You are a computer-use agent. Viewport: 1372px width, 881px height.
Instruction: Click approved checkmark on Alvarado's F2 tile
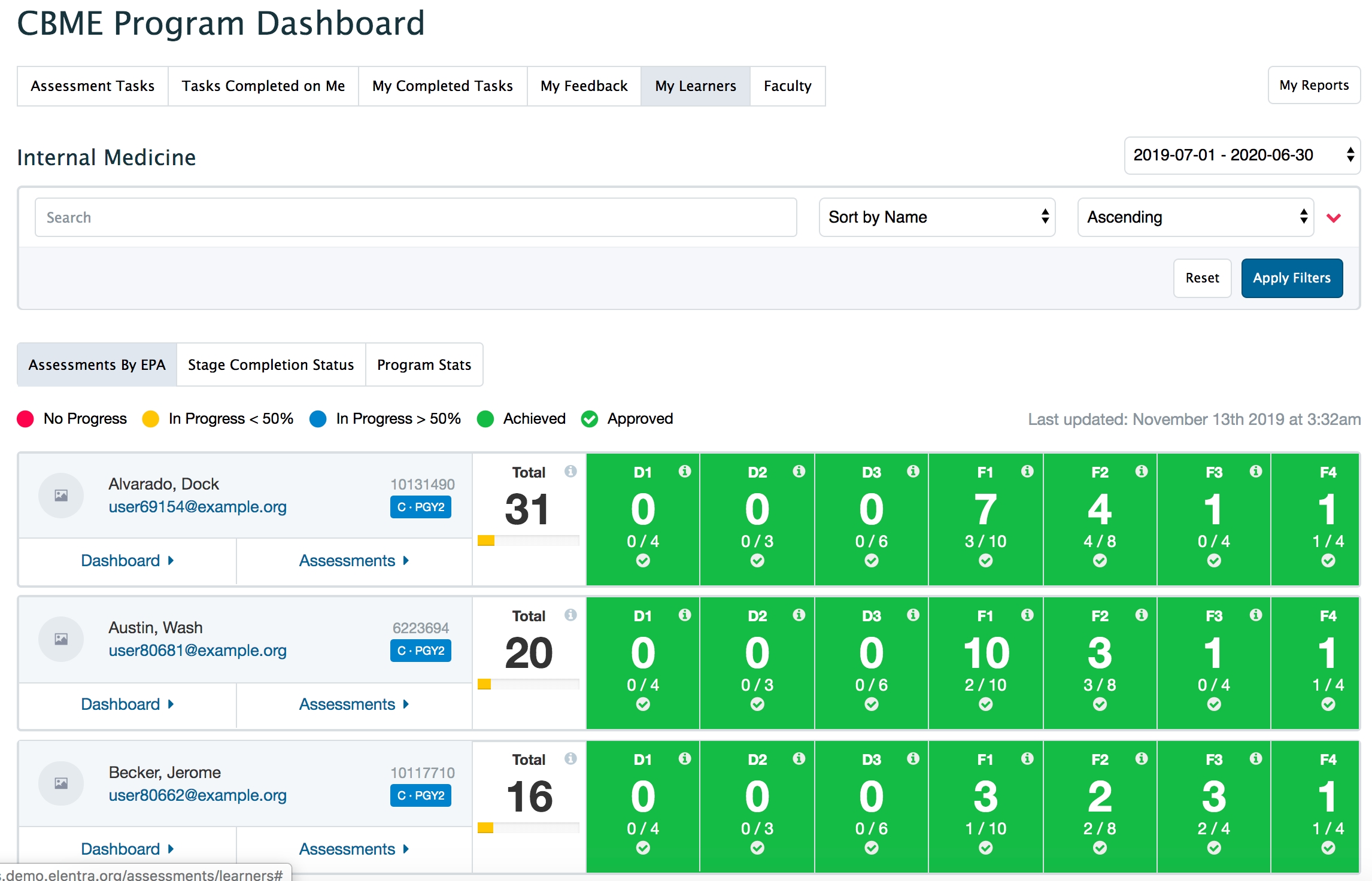[x=1100, y=561]
